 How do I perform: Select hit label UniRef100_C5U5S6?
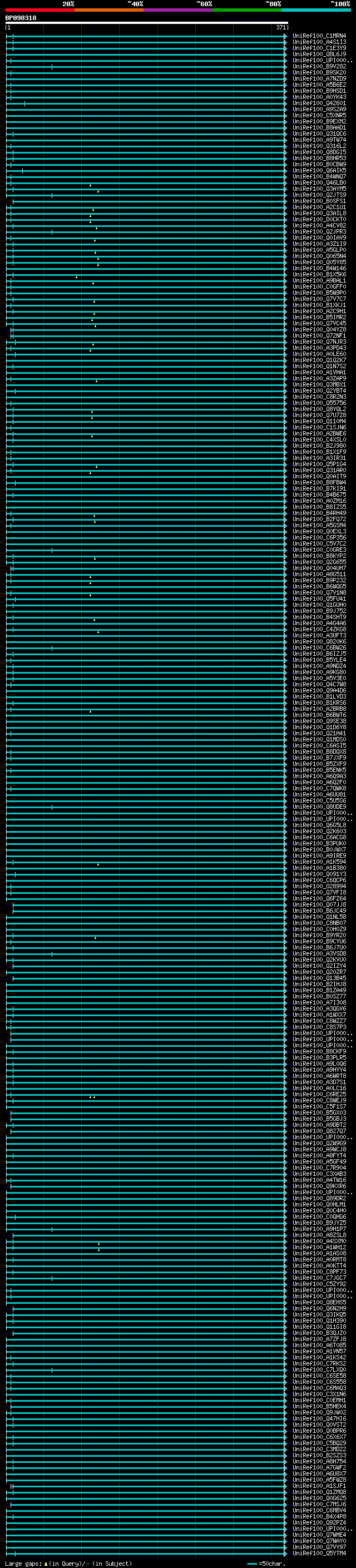pos(319,800)
